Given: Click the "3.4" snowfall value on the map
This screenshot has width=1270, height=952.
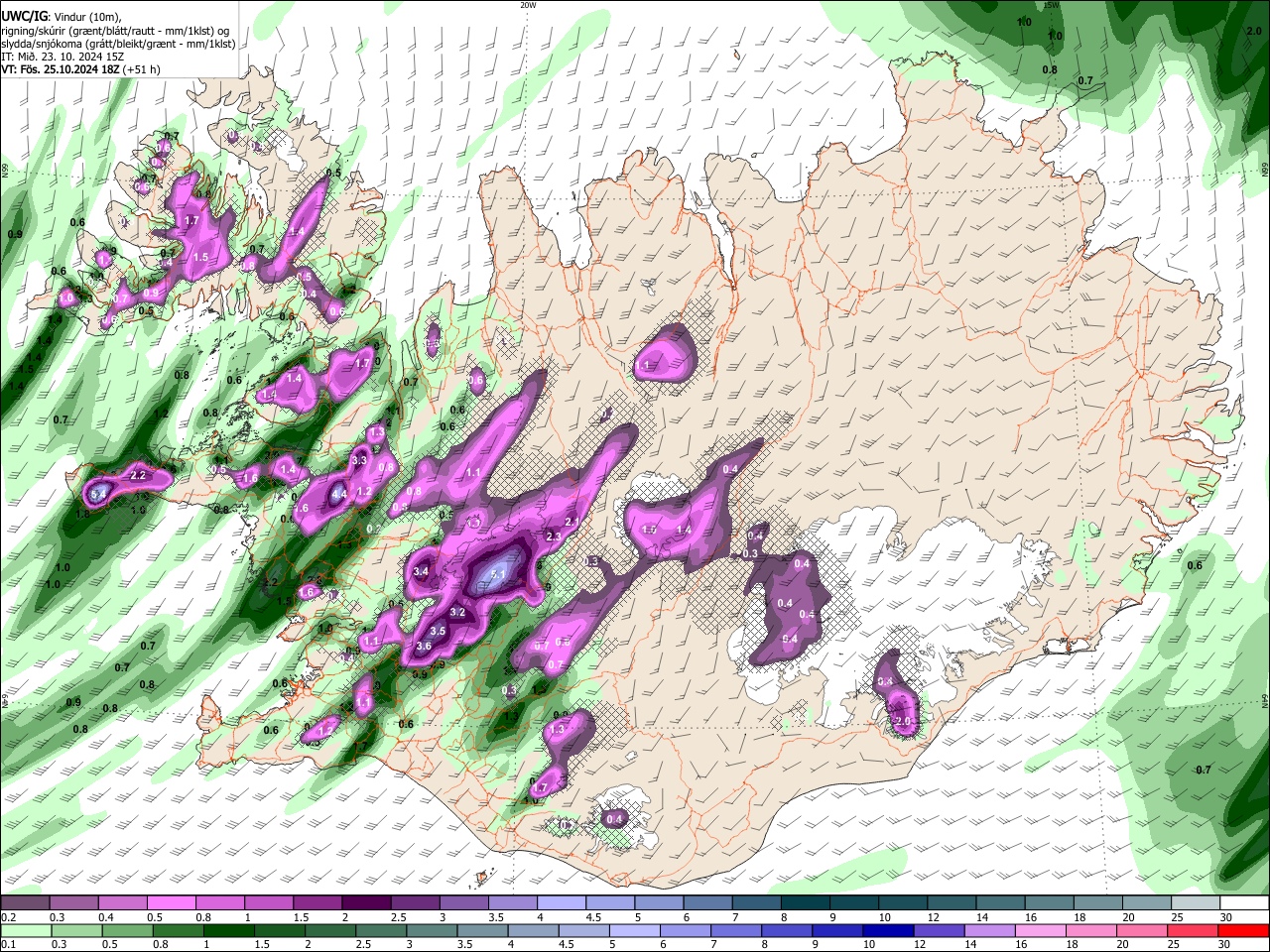Looking at the screenshot, I should click(x=421, y=571).
